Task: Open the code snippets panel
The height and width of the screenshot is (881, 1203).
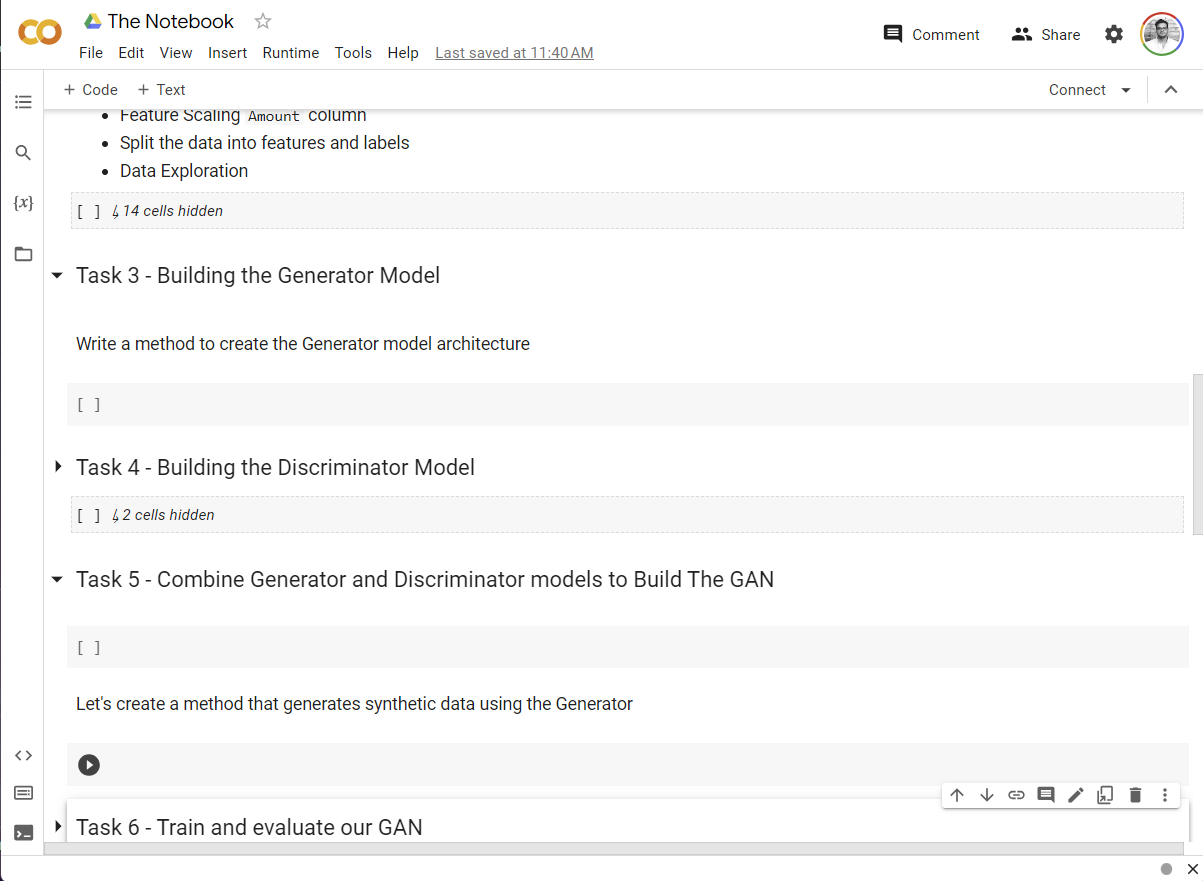Action: coord(23,755)
